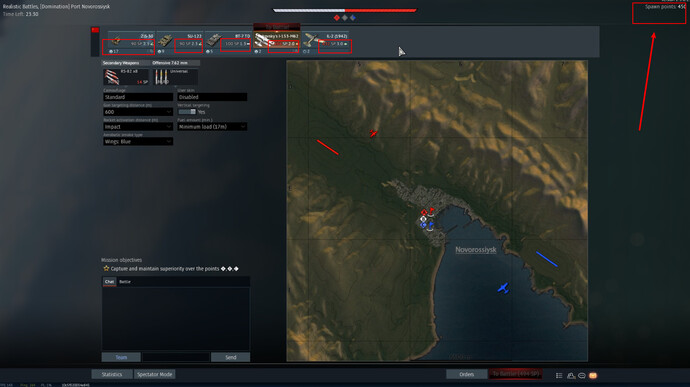Select the Chat tab

(x=109, y=282)
